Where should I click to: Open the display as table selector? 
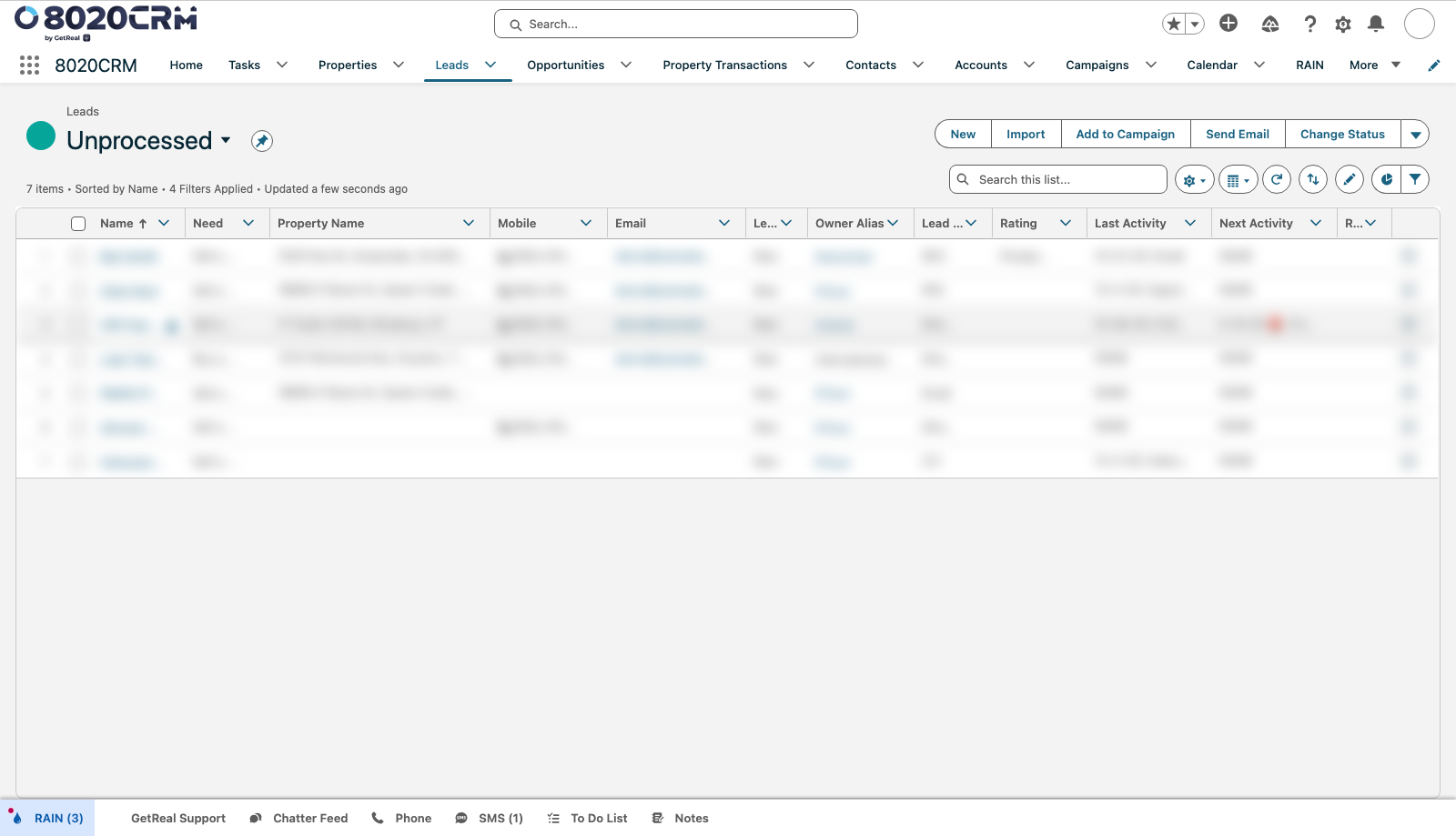pyautogui.click(x=1238, y=180)
